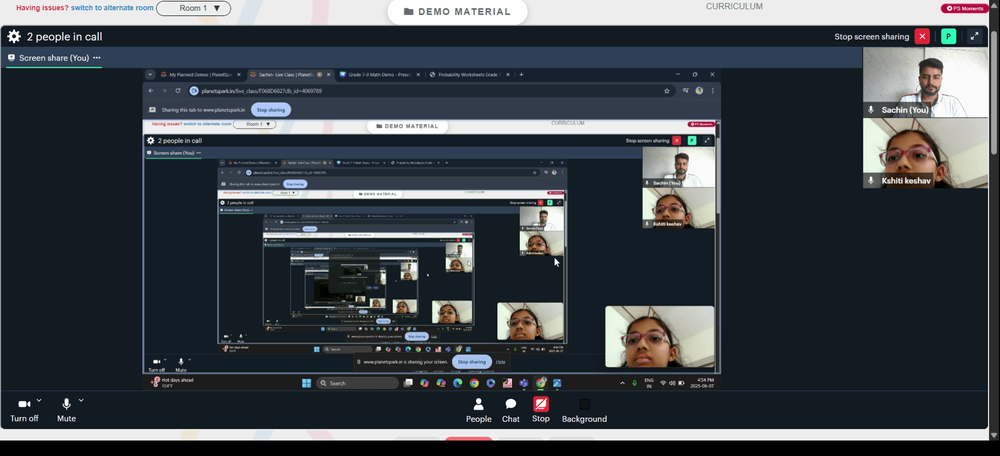This screenshot has height=456, width=1000.
Task: Click the planetspark.in address bar in shared browser
Action: click(431, 91)
